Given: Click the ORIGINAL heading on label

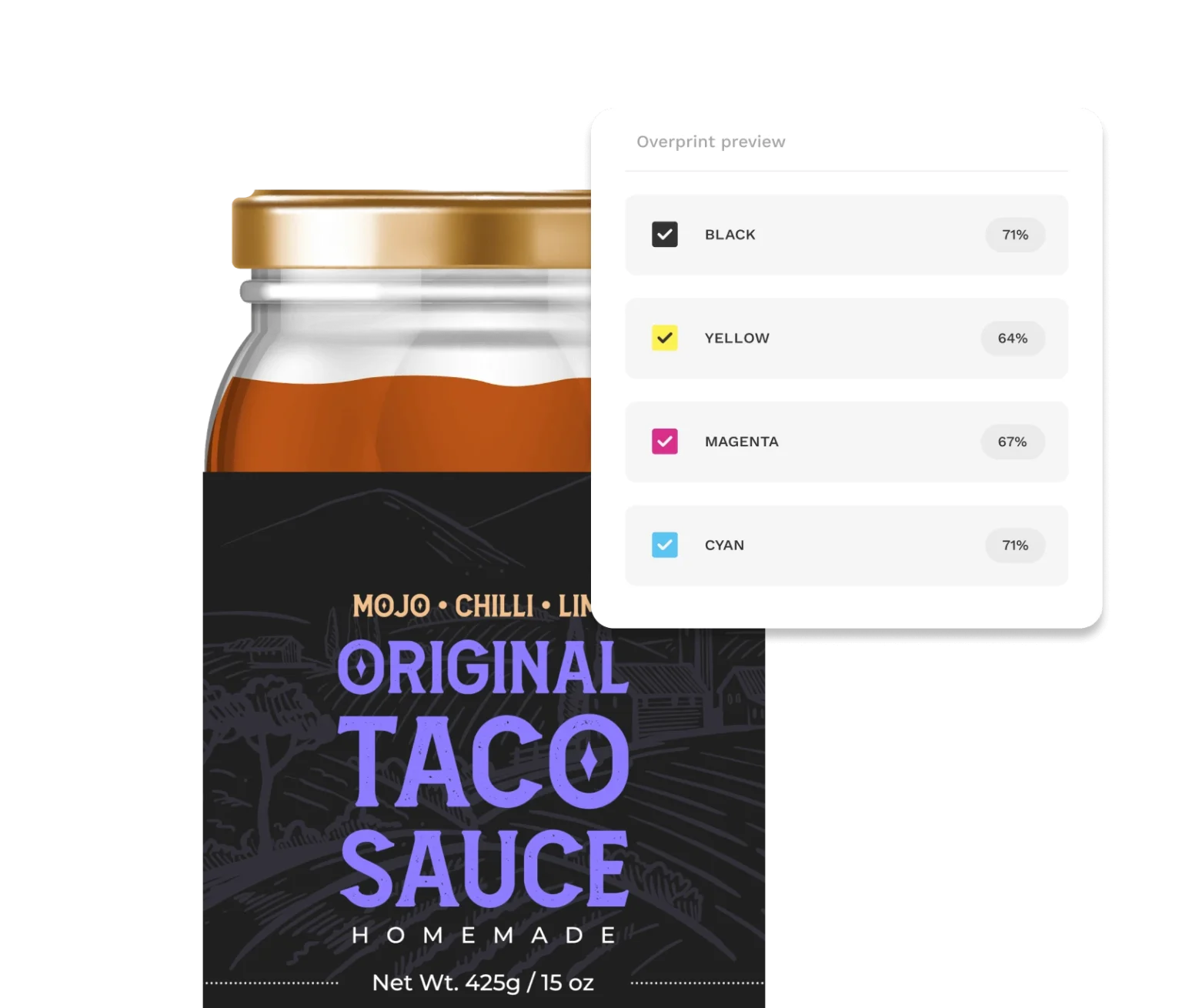Looking at the screenshot, I should 483,667.
